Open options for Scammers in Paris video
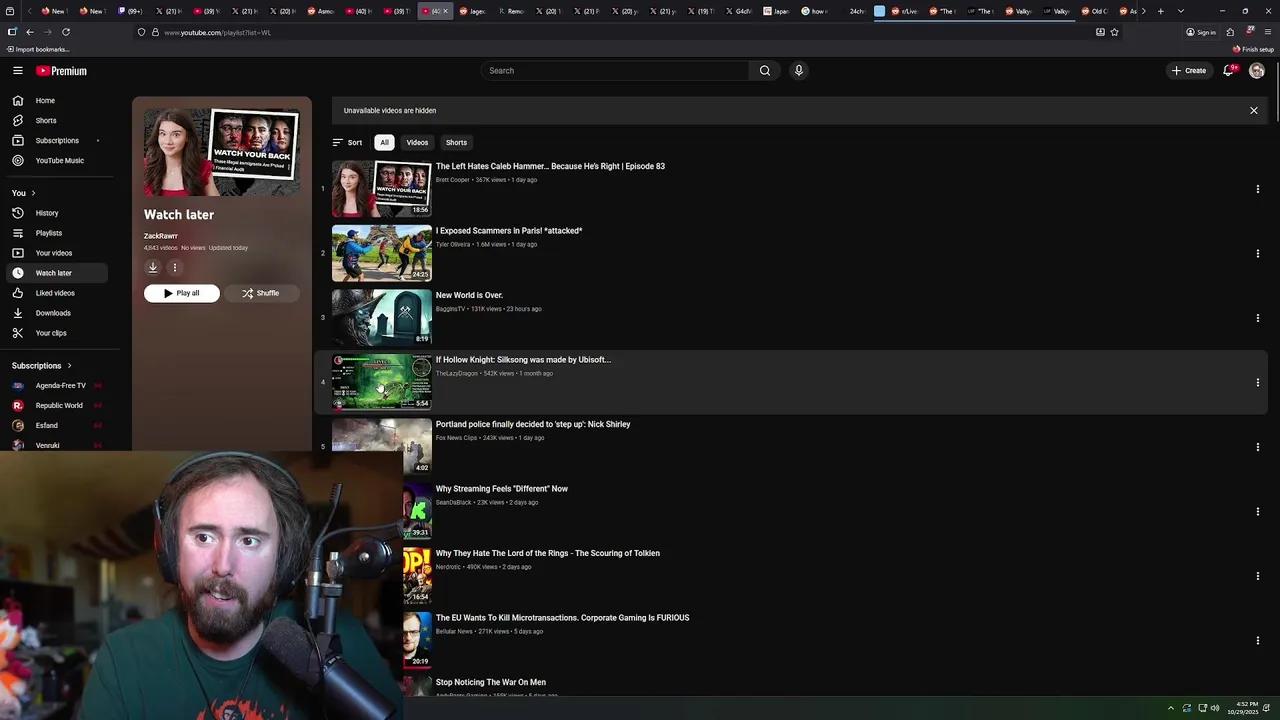 [x=1257, y=253]
